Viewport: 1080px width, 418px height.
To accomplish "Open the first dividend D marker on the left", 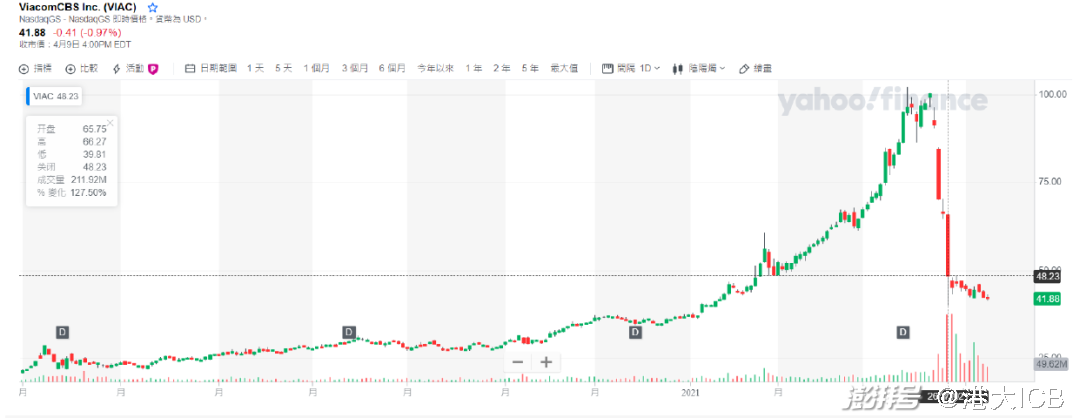I will pos(63,333).
